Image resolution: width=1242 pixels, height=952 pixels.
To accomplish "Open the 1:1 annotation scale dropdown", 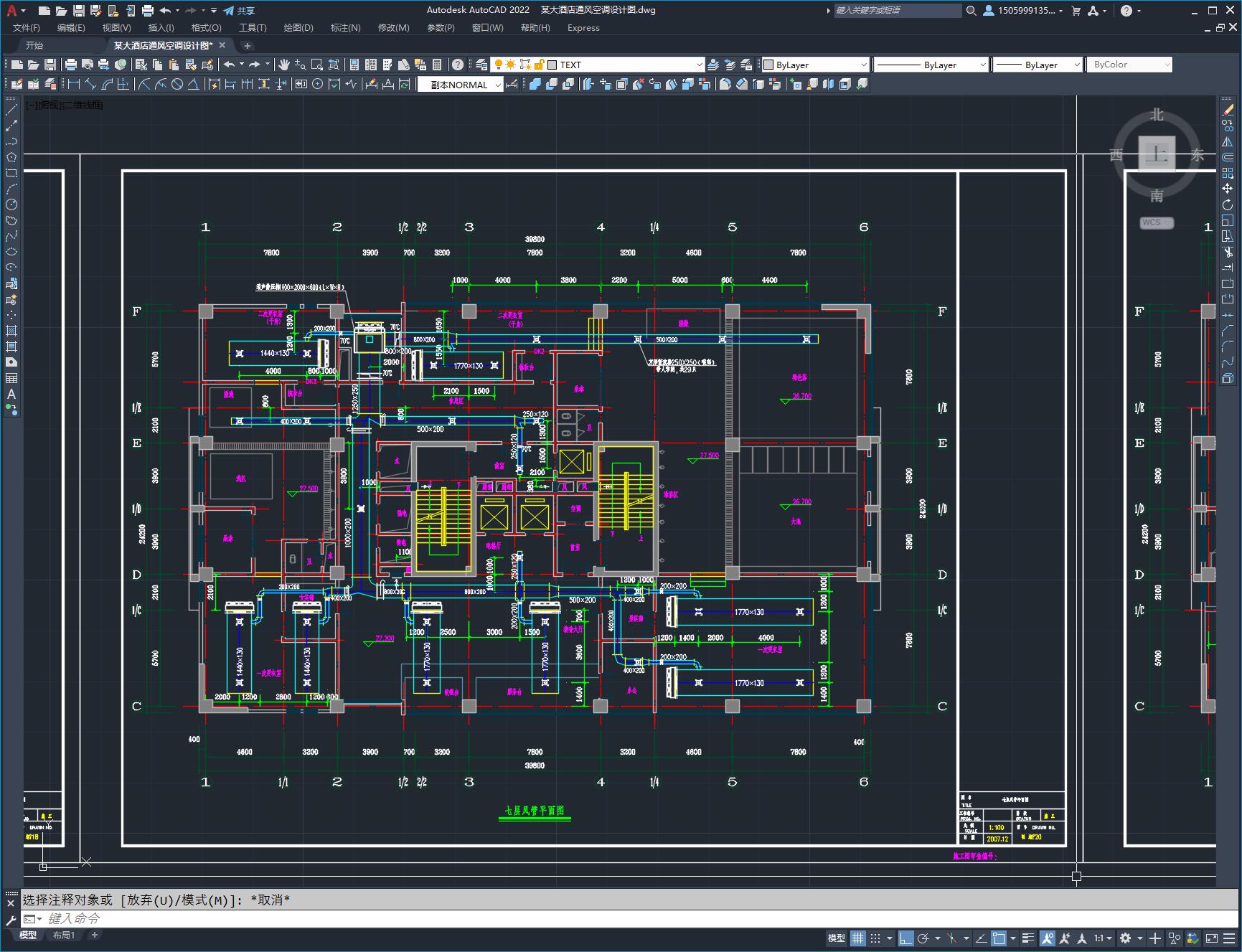I will coord(1104,938).
